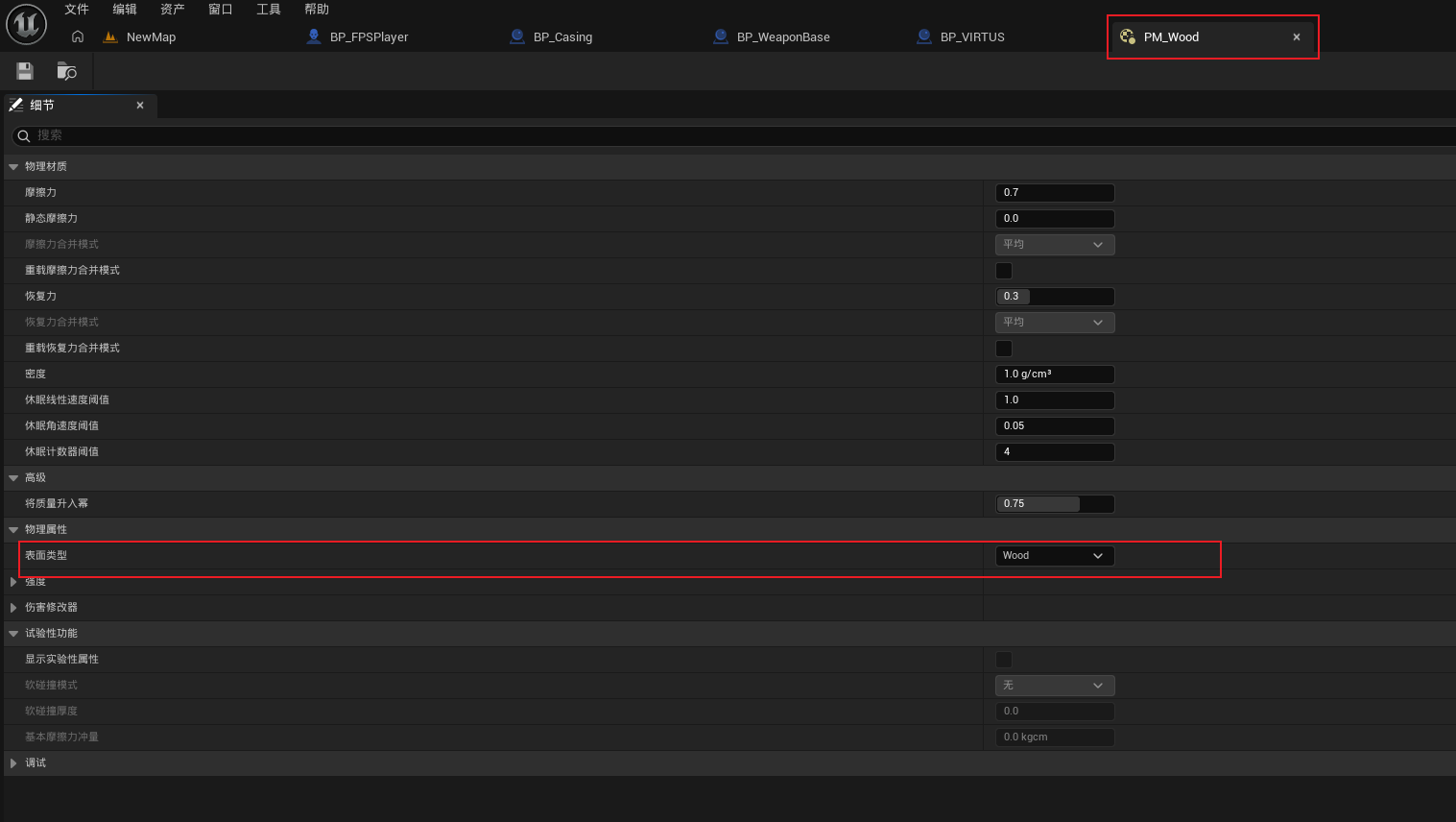Switch to the BP_WeaponBase tab
This screenshot has width=1456, height=822.
click(783, 37)
